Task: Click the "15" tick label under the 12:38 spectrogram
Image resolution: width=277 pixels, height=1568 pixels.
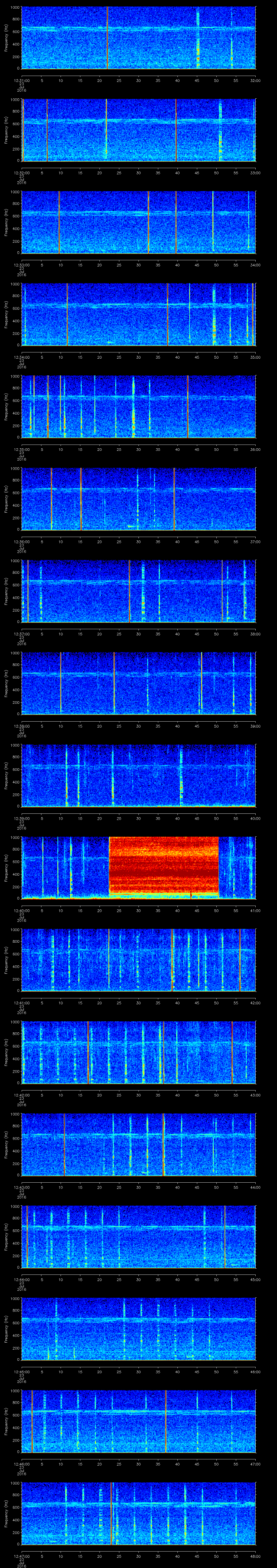Action: coord(80,726)
